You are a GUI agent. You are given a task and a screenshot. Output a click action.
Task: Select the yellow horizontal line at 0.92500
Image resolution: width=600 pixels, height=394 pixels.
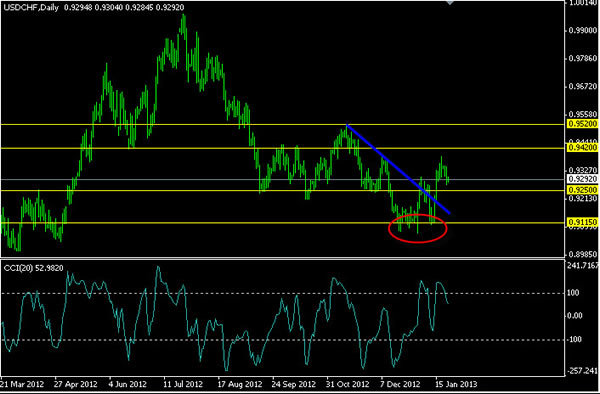[x=282, y=190]
